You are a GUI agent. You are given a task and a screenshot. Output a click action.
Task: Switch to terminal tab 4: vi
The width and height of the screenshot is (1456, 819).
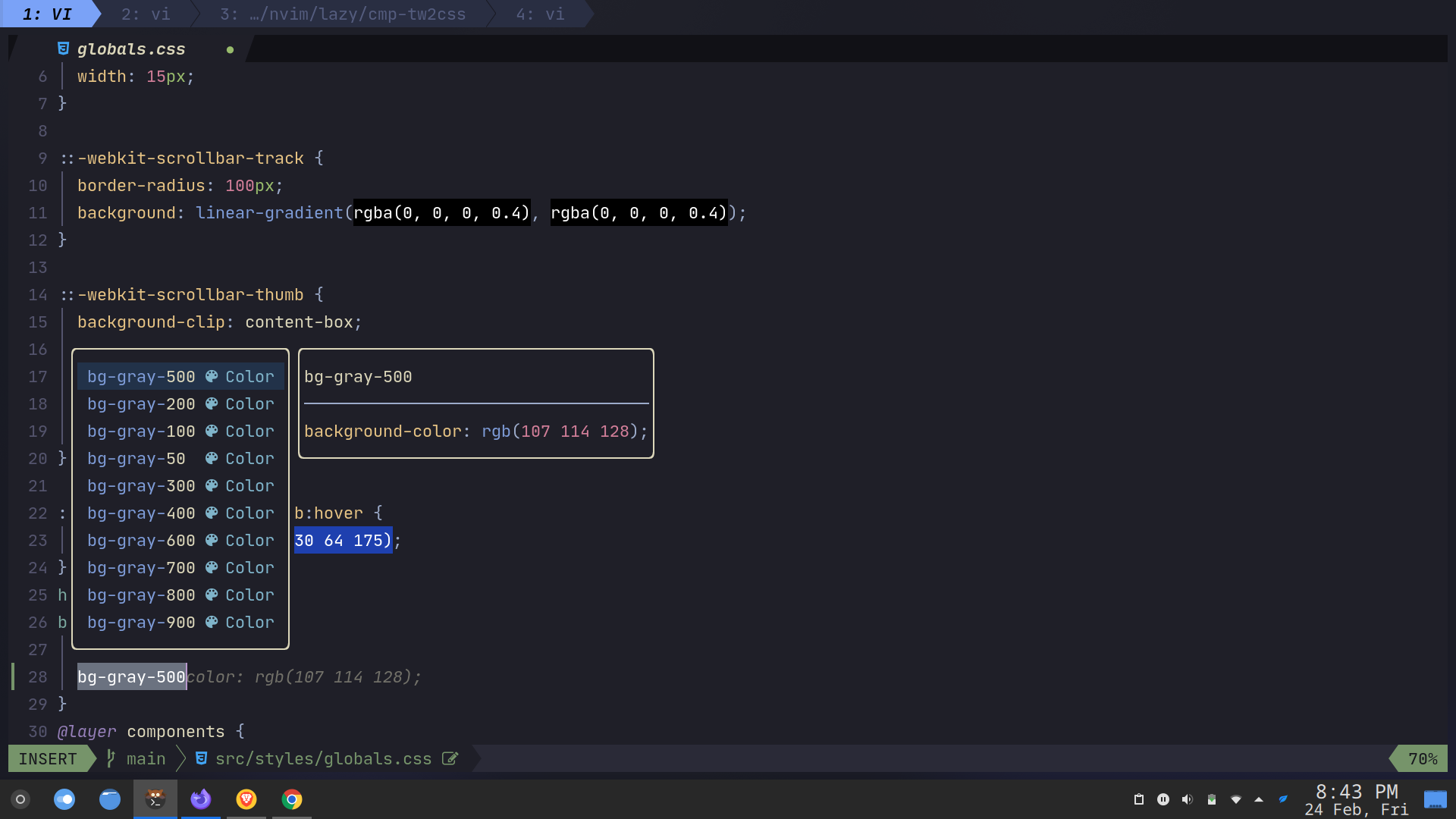(x=540, y=14)
